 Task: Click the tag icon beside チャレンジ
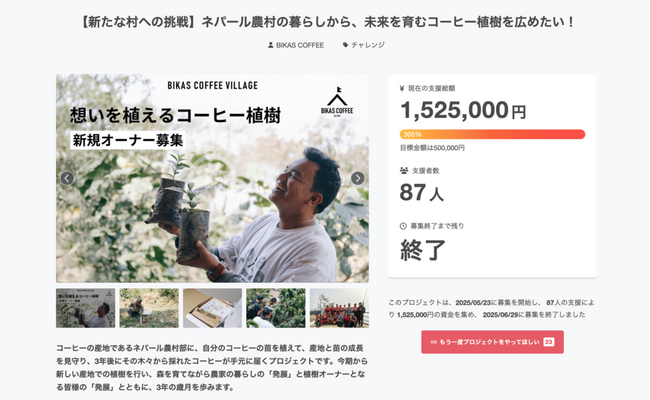(346, 45)
